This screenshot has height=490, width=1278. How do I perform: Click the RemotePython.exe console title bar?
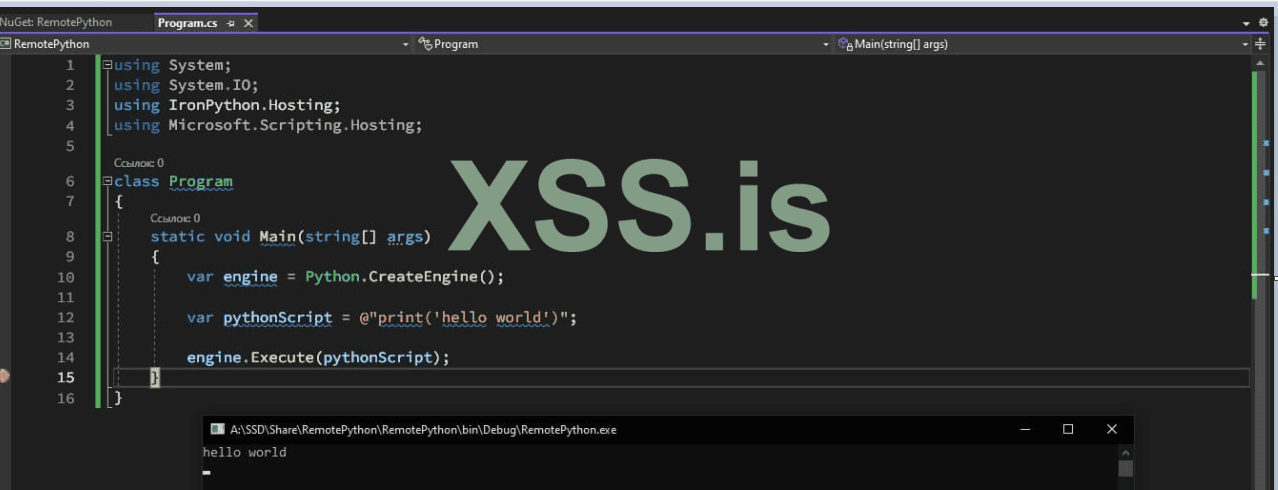pyautogui.click(x=668, y=429)
